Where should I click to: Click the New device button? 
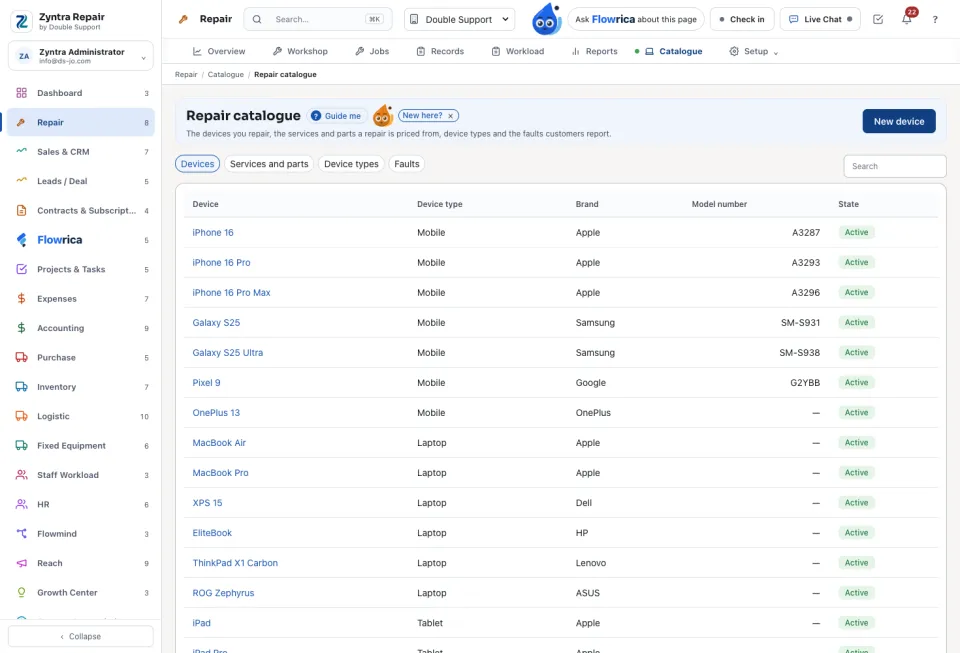(899, 121)
